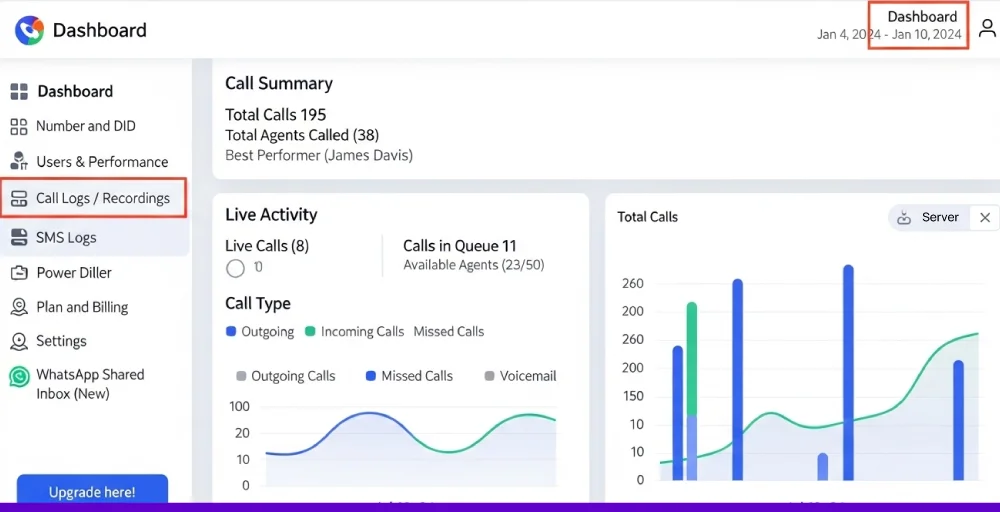Screen dimensions: 1000x512
Task: Click the Call Type heading
Action: (x=258, y=304)
